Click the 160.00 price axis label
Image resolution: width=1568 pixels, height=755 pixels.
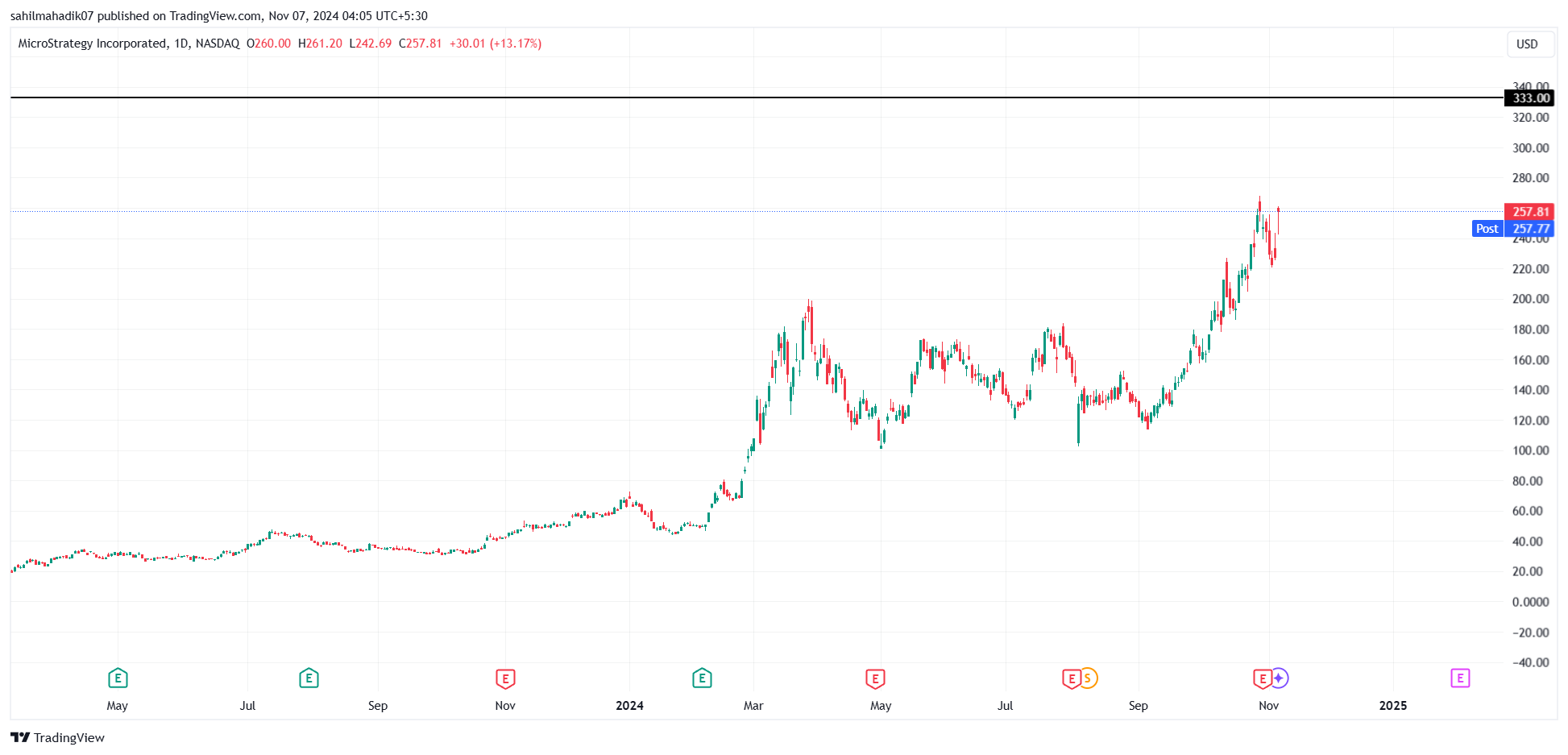[1530, 360]
